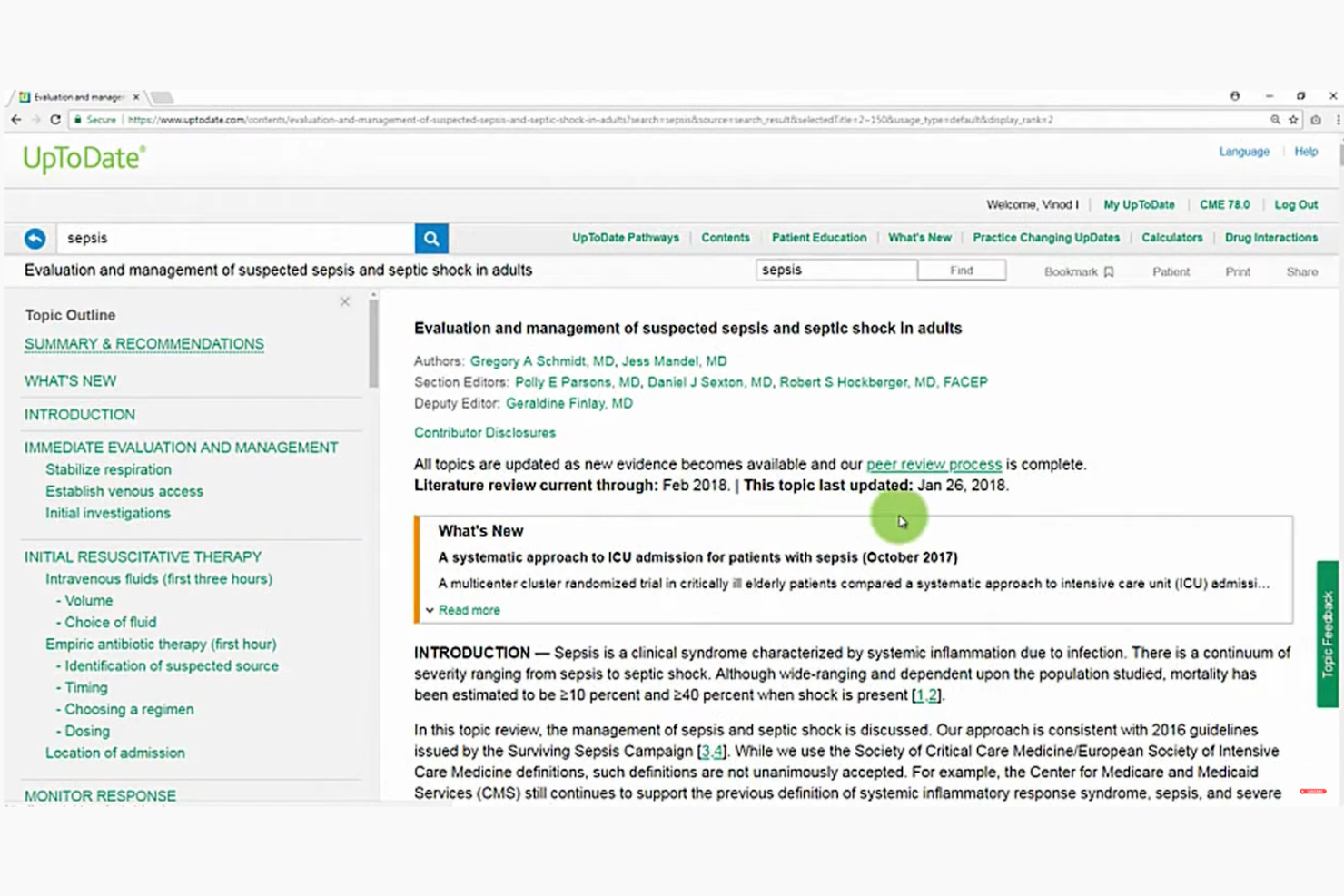The image size is (1344, 896).
Task: Go to Immediate Evaluation and Management section
Action: pyautogui.click(x=182, y=448)
